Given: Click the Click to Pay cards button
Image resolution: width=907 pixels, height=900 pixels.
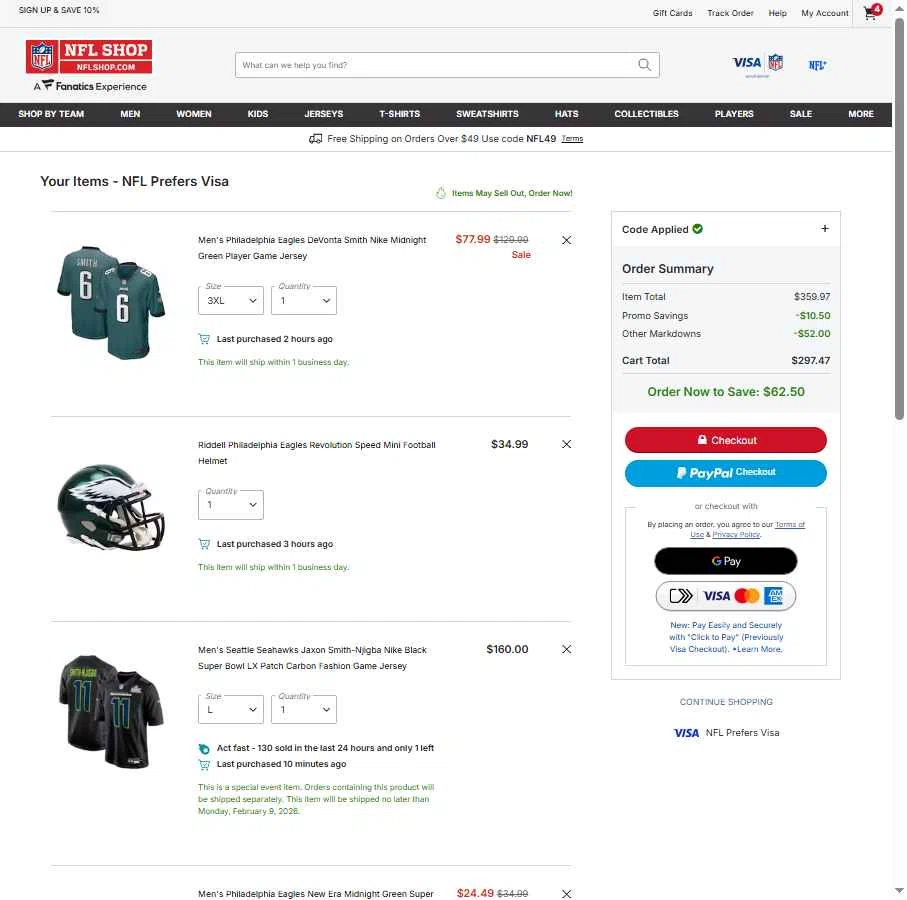Looking at the screenshot, I should click(725, 596).
